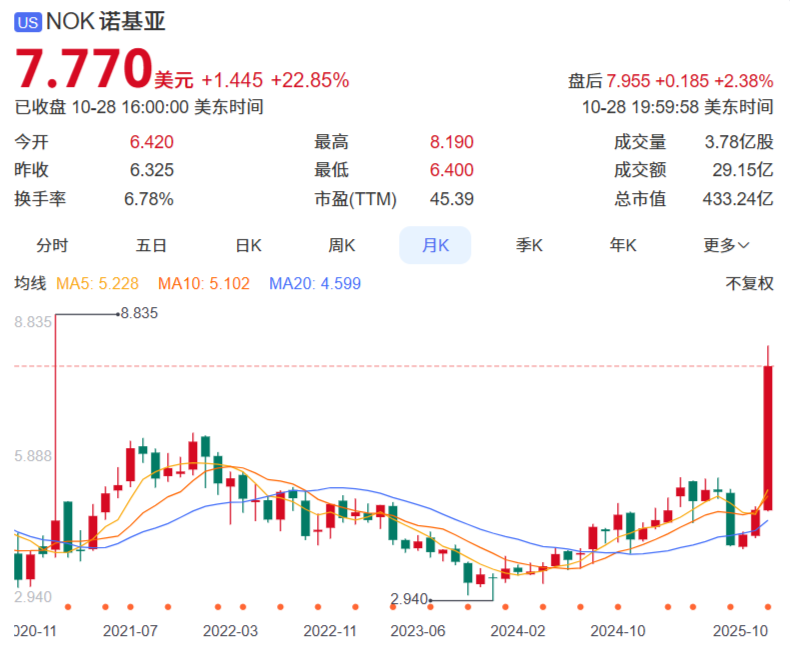Click the orange event dot below 2025-10

768,607
